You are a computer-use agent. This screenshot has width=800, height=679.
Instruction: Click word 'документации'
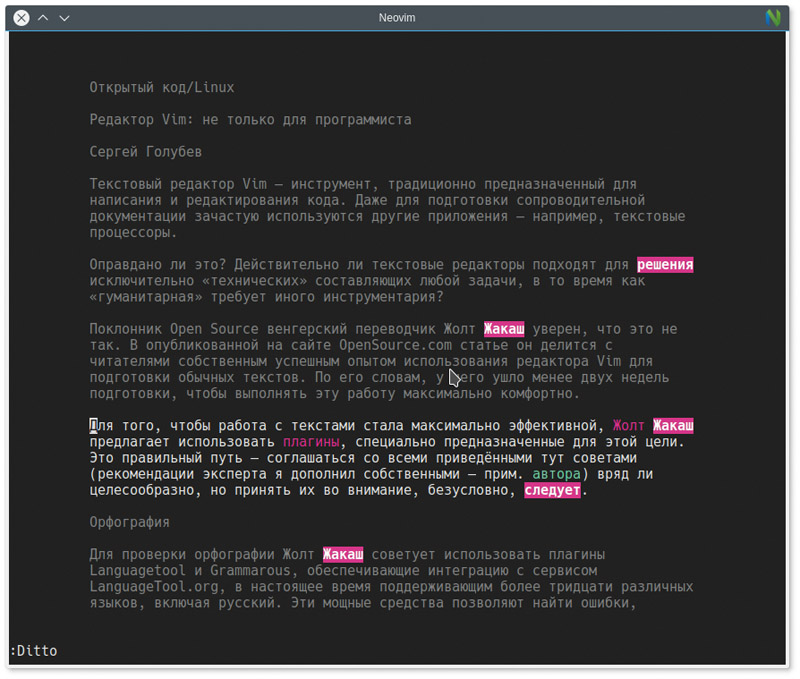[138, 216]
